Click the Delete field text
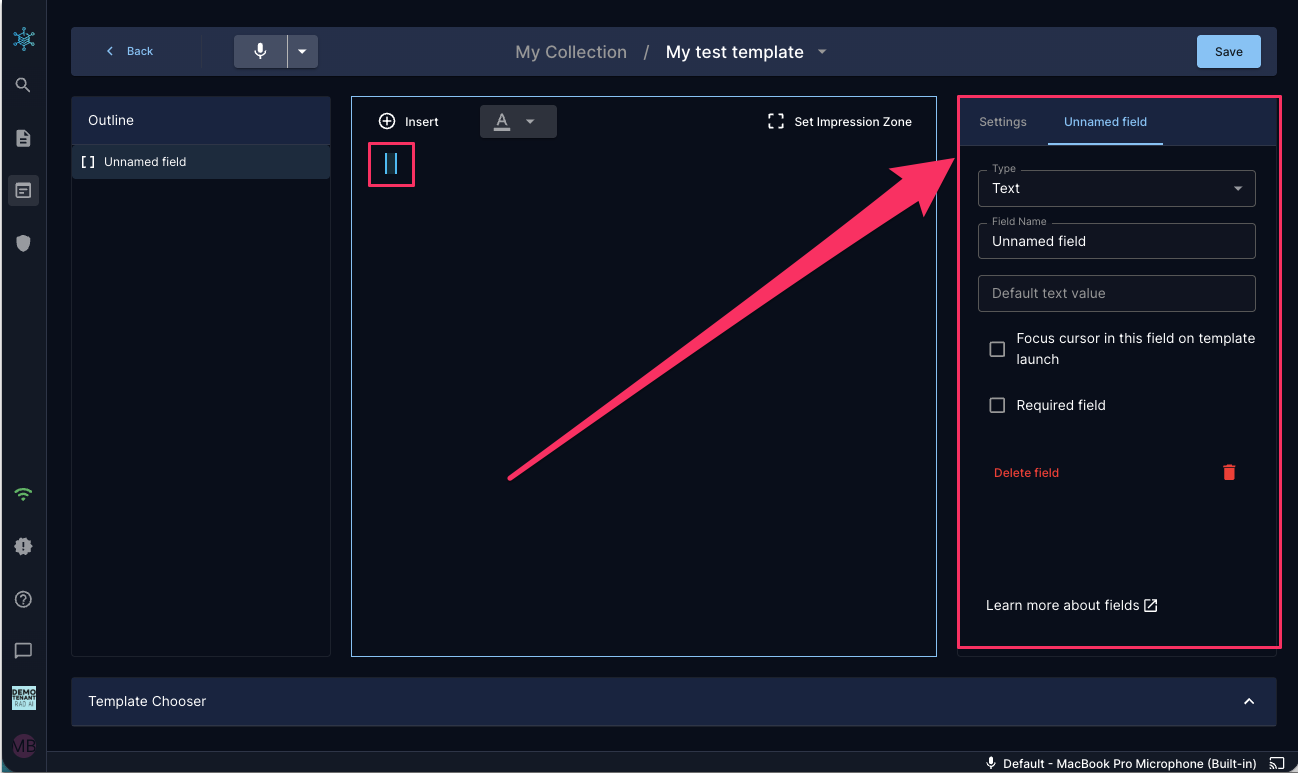The height and width of the screenshot is (773, 1298). coord(1026,473)
